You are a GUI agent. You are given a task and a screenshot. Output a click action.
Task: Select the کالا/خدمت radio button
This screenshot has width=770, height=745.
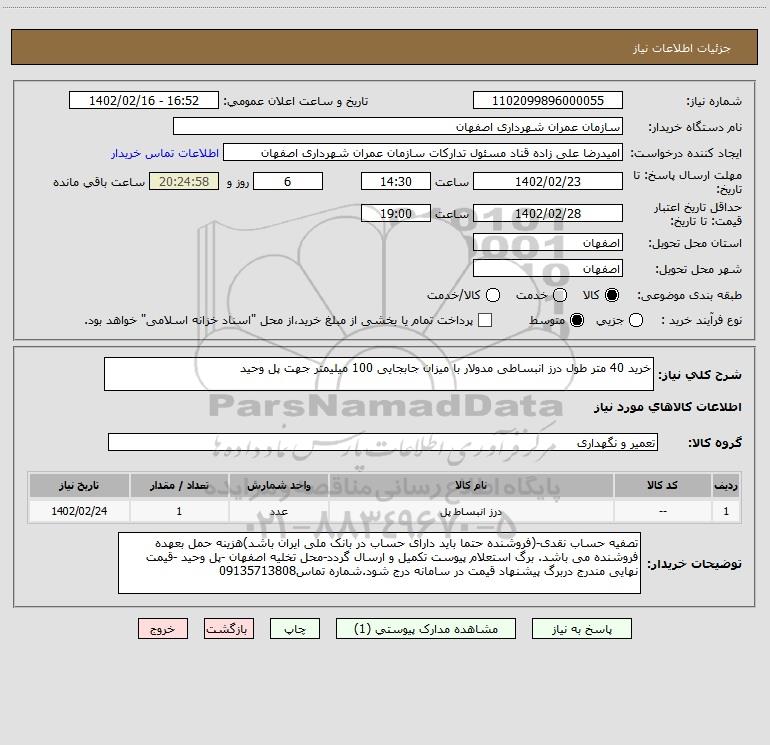493,295
